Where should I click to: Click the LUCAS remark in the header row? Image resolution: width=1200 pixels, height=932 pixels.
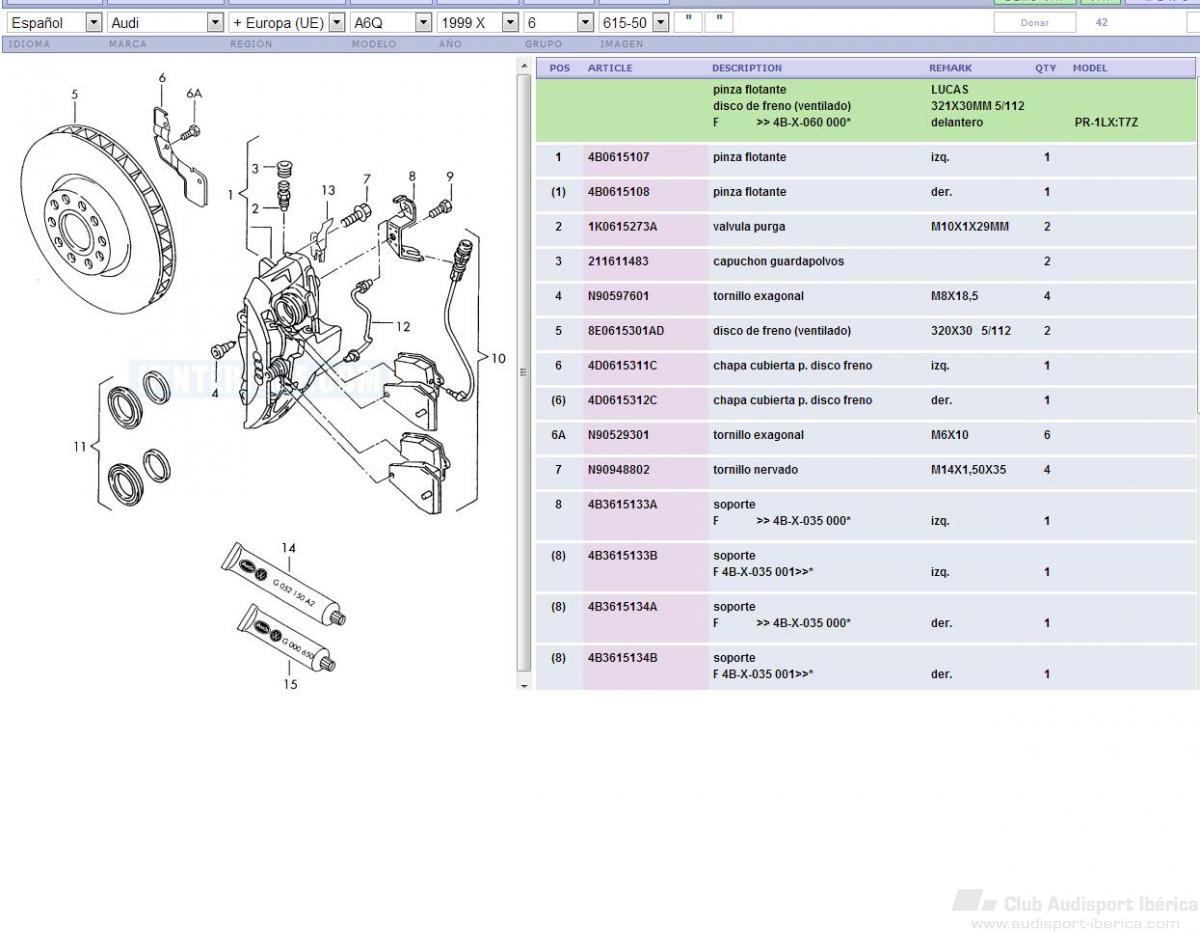pyautogui.click(x=949, y=90)
